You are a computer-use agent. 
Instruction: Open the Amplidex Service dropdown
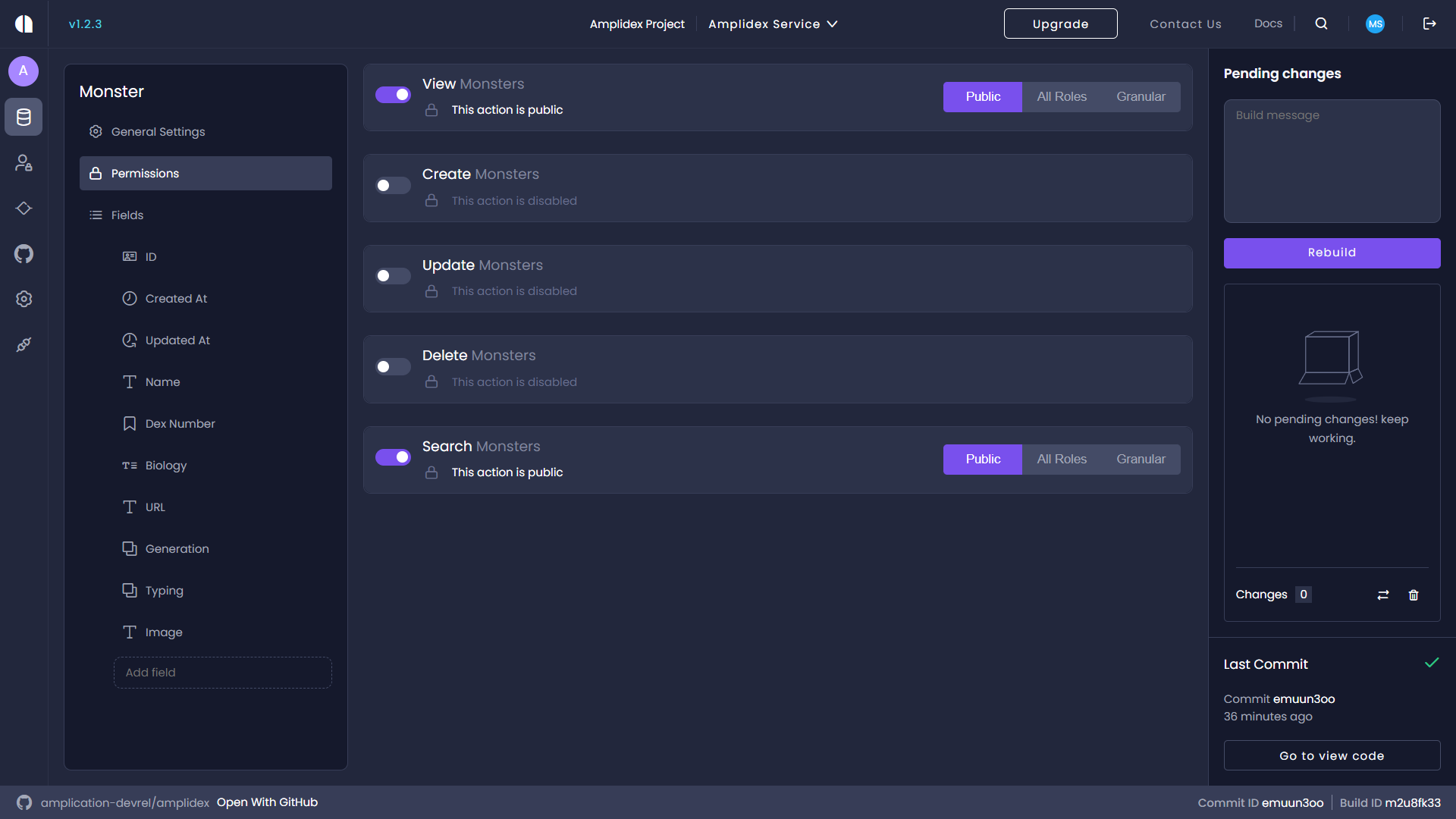pyautogui.click(x=772, y=24)
